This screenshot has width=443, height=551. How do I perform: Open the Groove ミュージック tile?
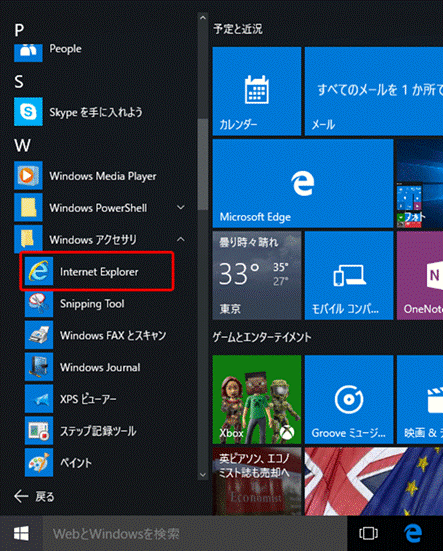(349, 400)
